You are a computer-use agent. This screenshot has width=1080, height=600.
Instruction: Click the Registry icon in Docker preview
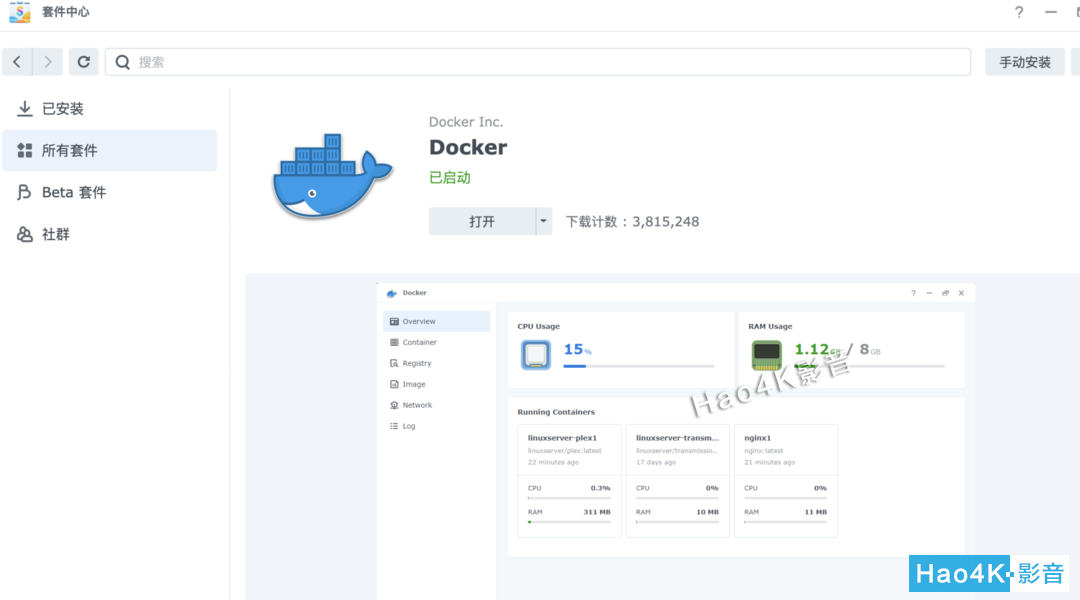click(394, 363)
